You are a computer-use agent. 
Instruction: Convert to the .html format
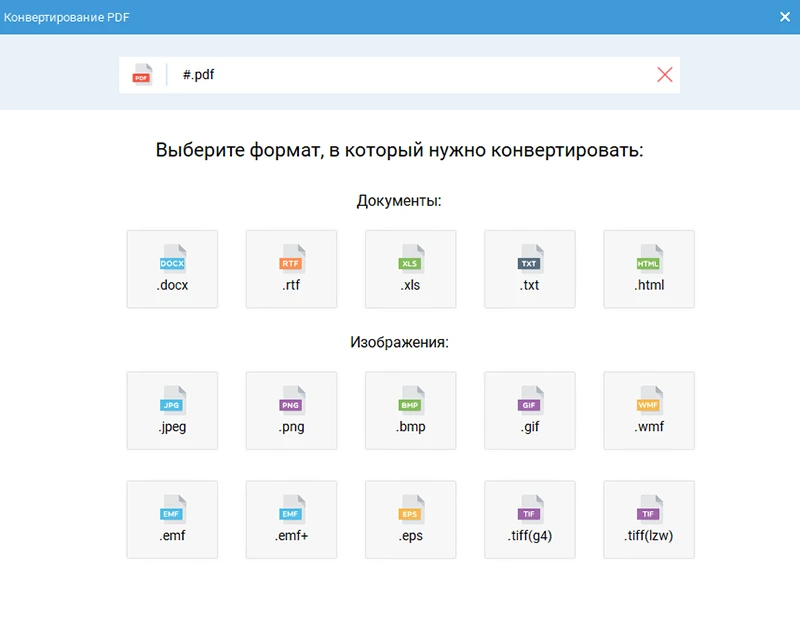649,269
